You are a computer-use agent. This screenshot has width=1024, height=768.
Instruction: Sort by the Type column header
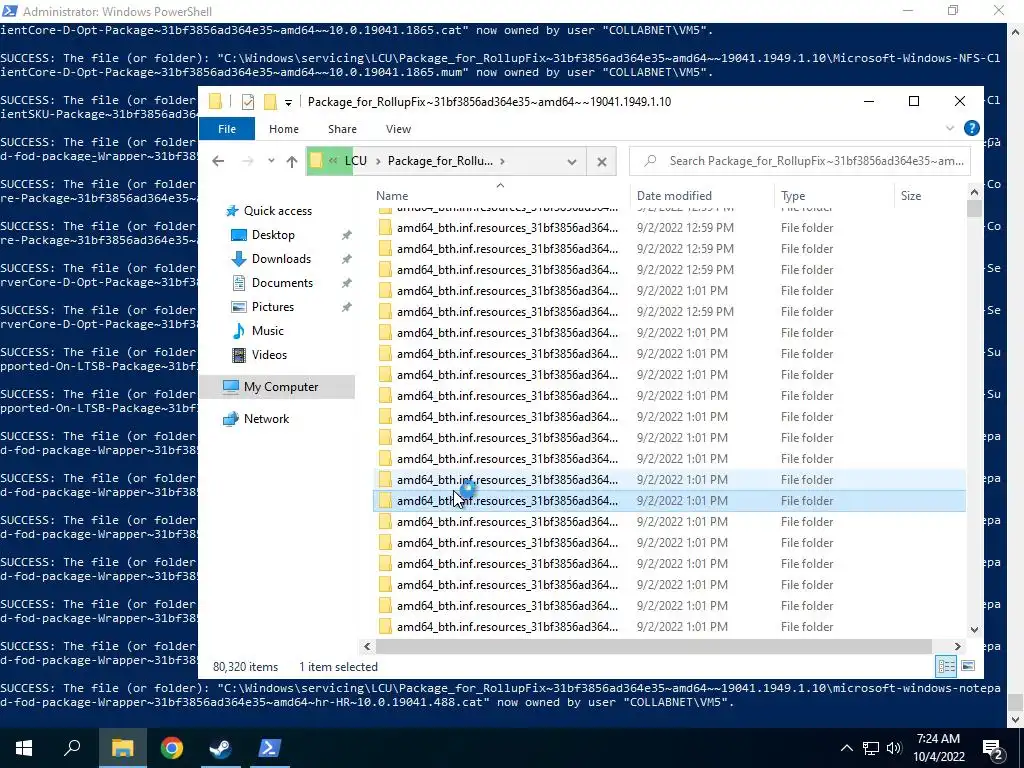[x=793, y=195]
